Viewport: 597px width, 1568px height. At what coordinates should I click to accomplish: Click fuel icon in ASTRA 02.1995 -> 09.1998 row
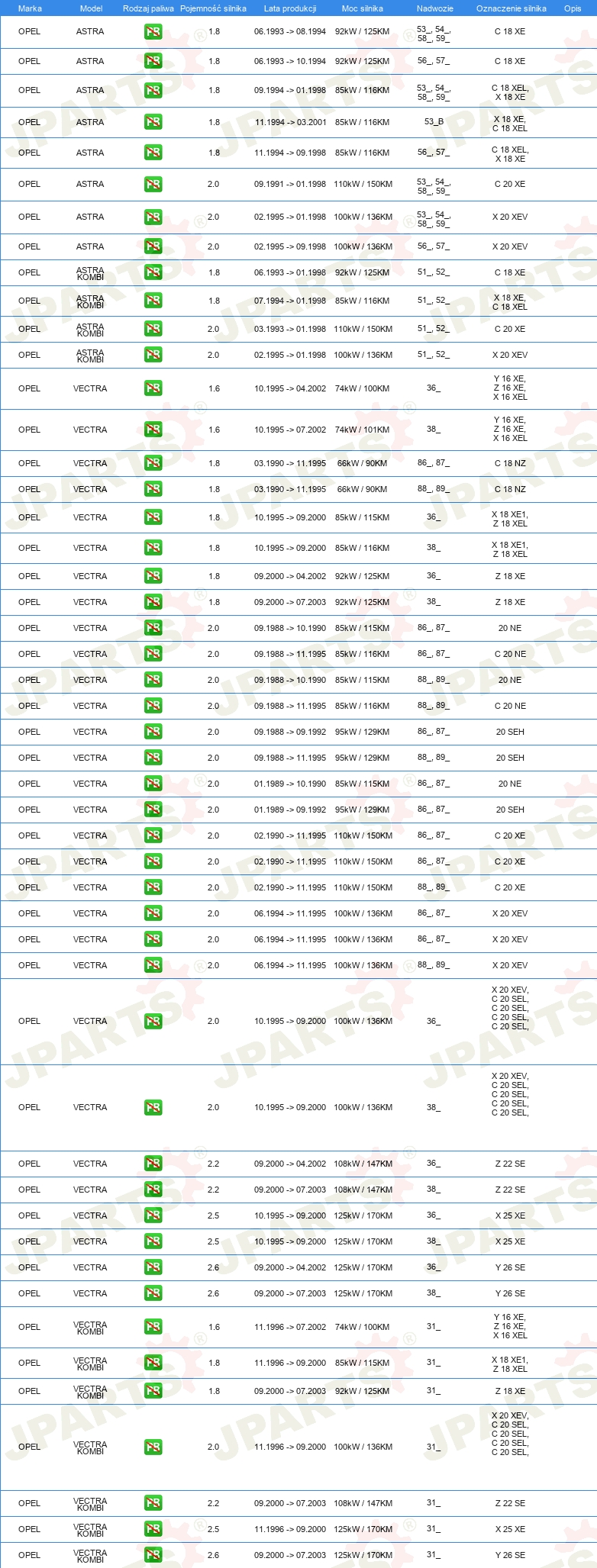[153, 246]
